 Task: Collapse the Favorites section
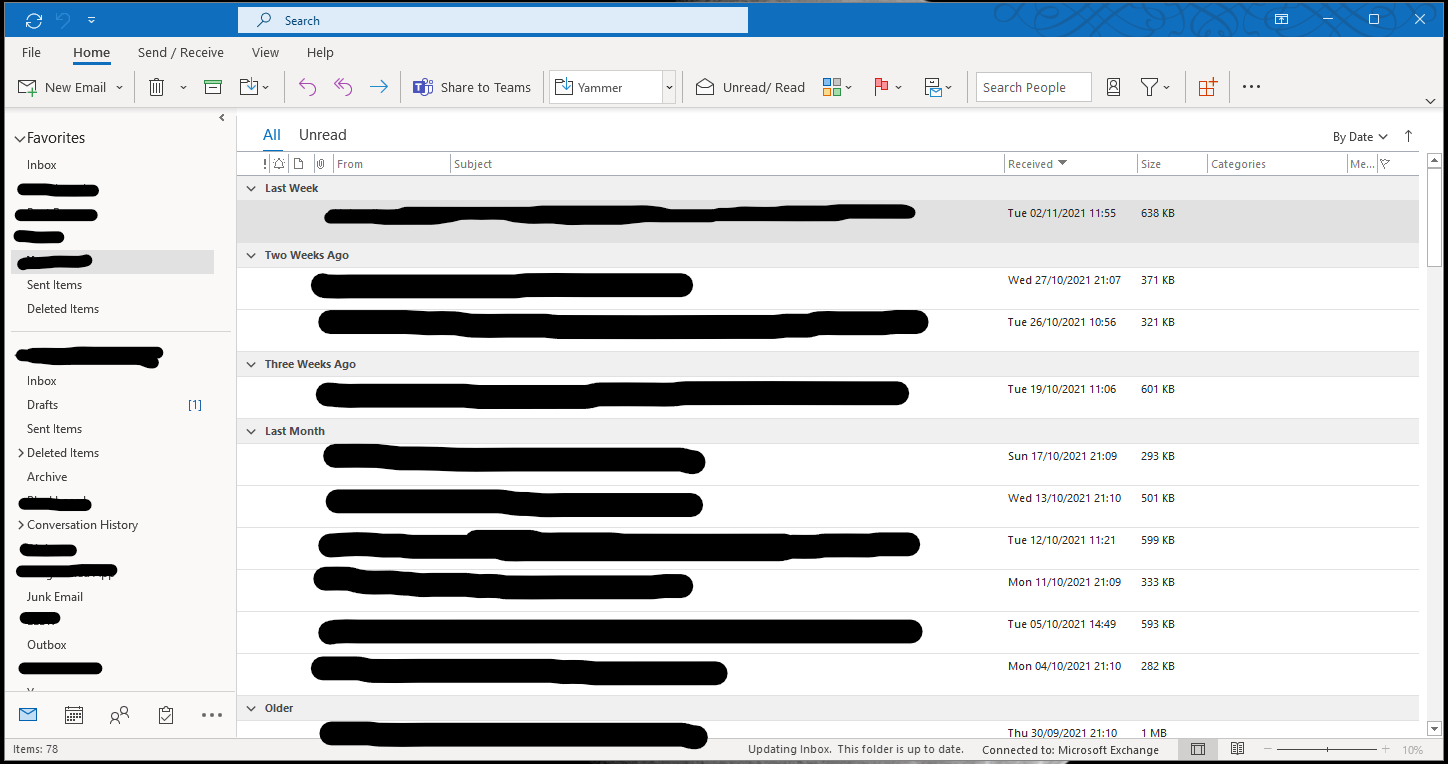[x=19, y=138]
